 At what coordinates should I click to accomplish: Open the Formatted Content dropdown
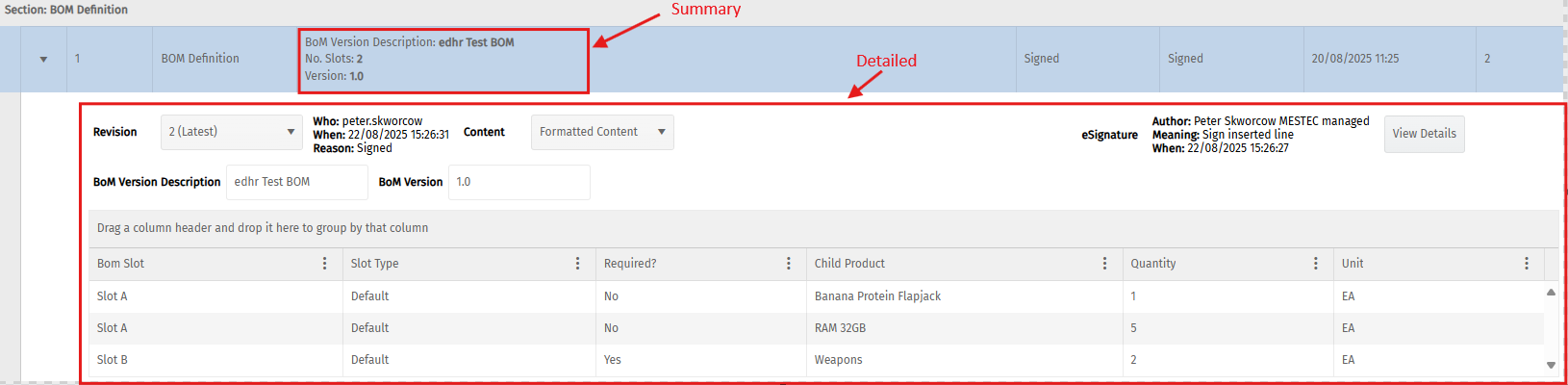coord(602,132)
